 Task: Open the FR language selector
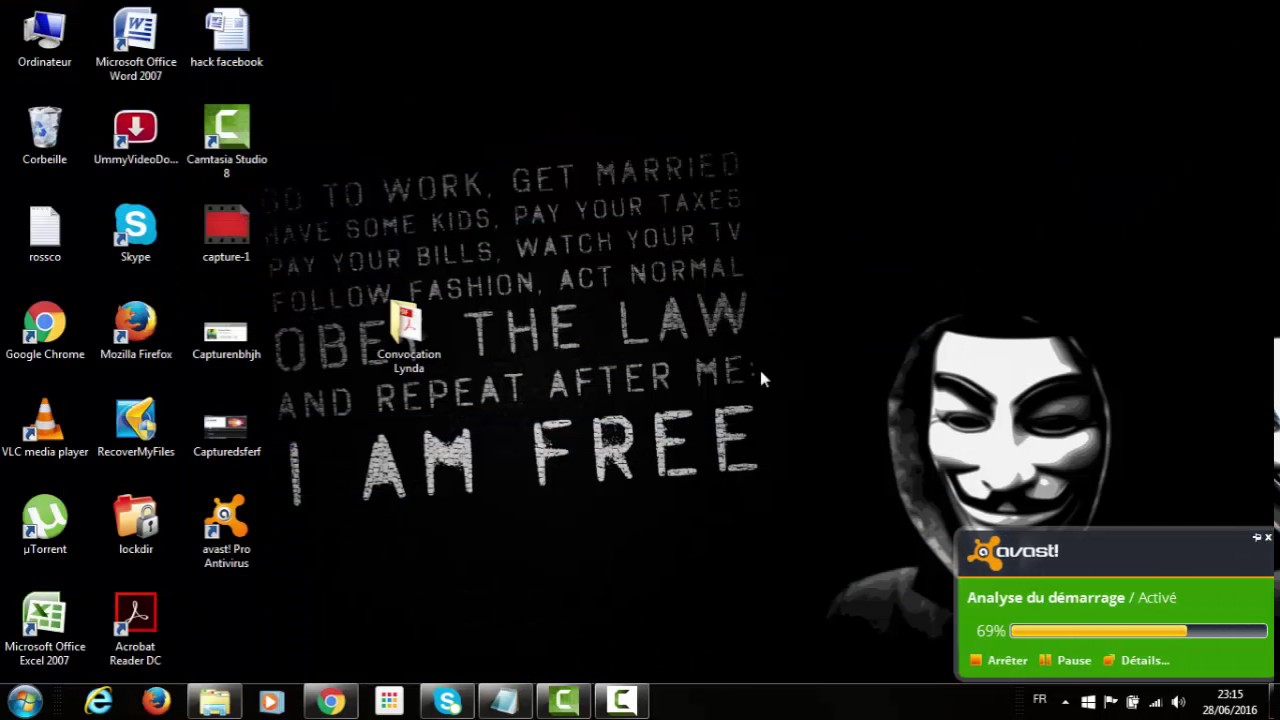pos(1040,699)
